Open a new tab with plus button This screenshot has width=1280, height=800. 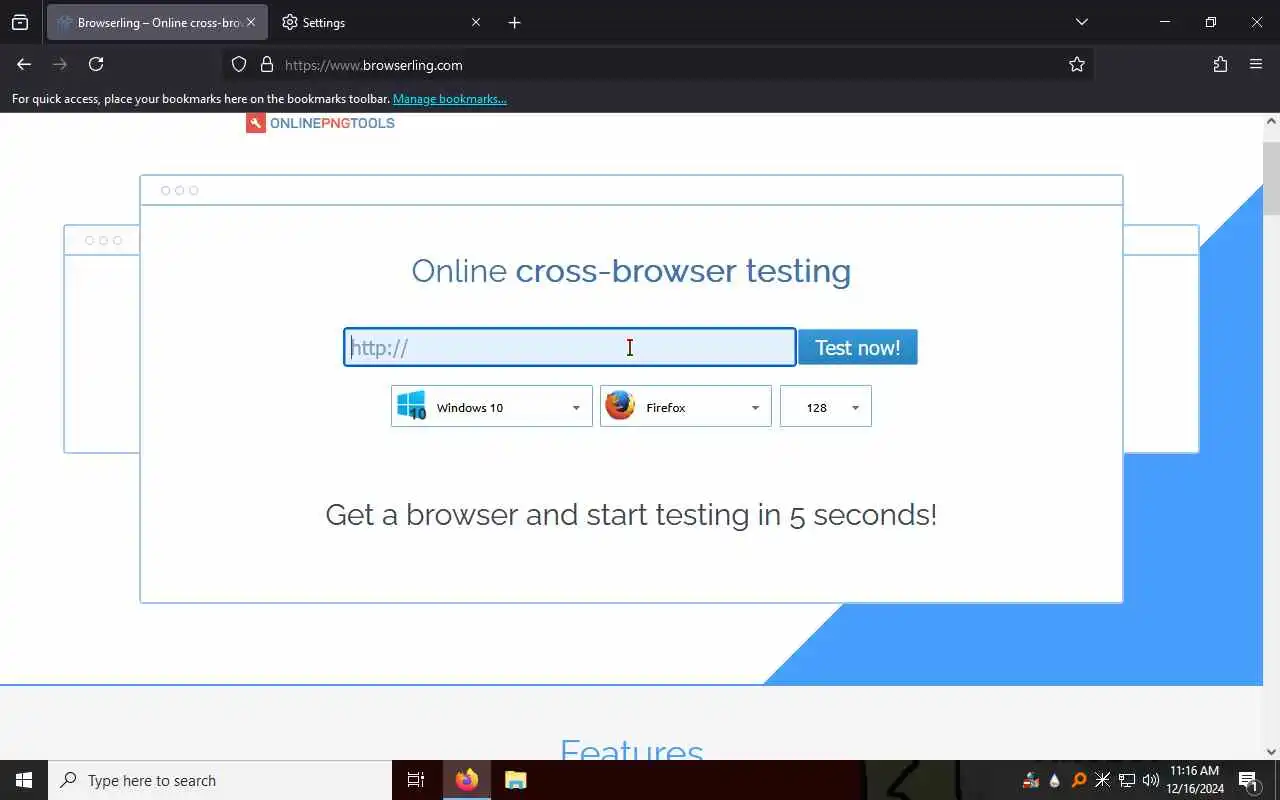pos(514,22)
